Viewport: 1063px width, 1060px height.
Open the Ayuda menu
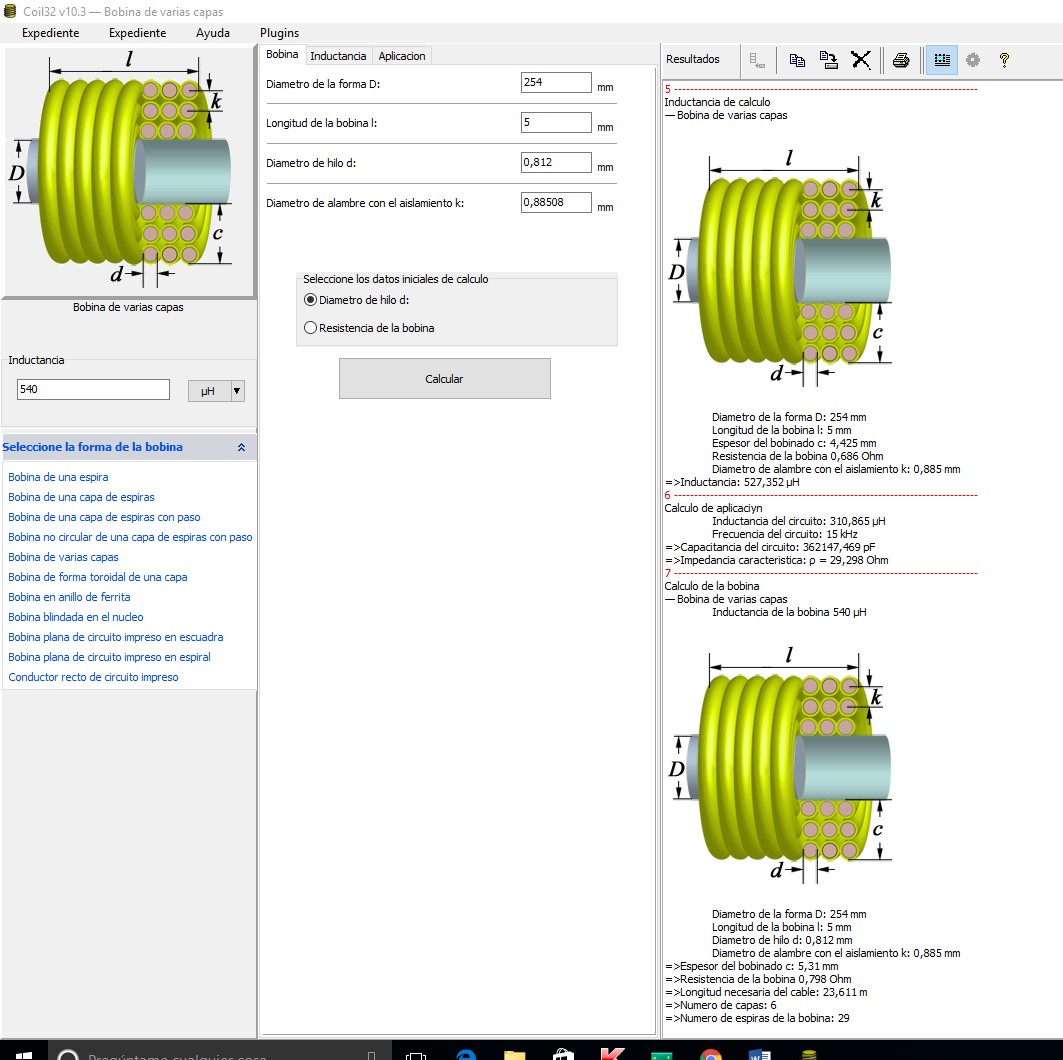click(x=213, y=33)
